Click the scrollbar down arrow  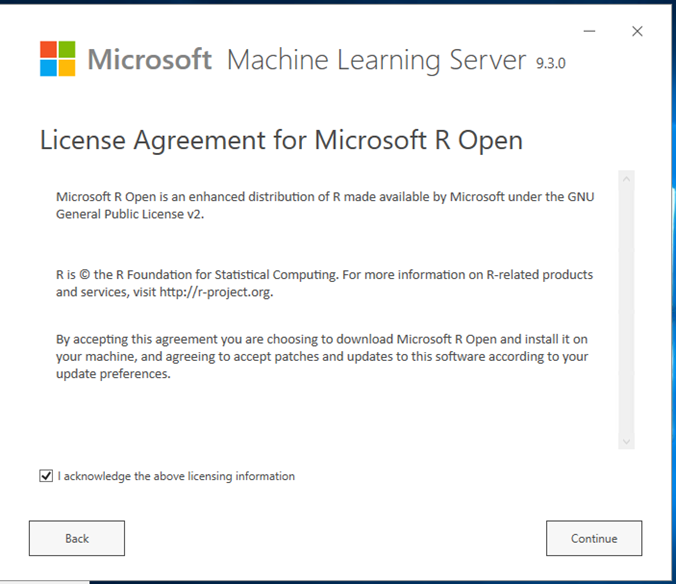click(626, 441)
